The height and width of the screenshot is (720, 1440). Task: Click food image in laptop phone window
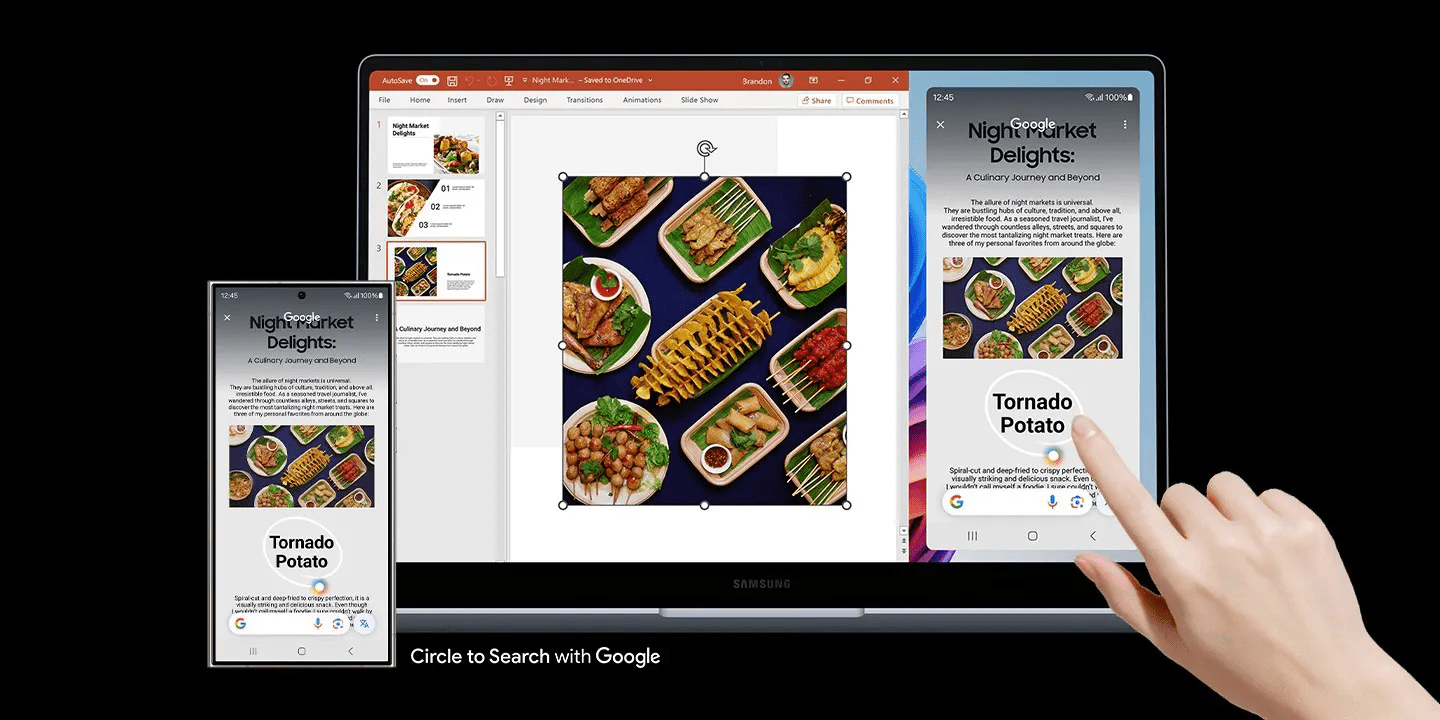pos(1032,308)
